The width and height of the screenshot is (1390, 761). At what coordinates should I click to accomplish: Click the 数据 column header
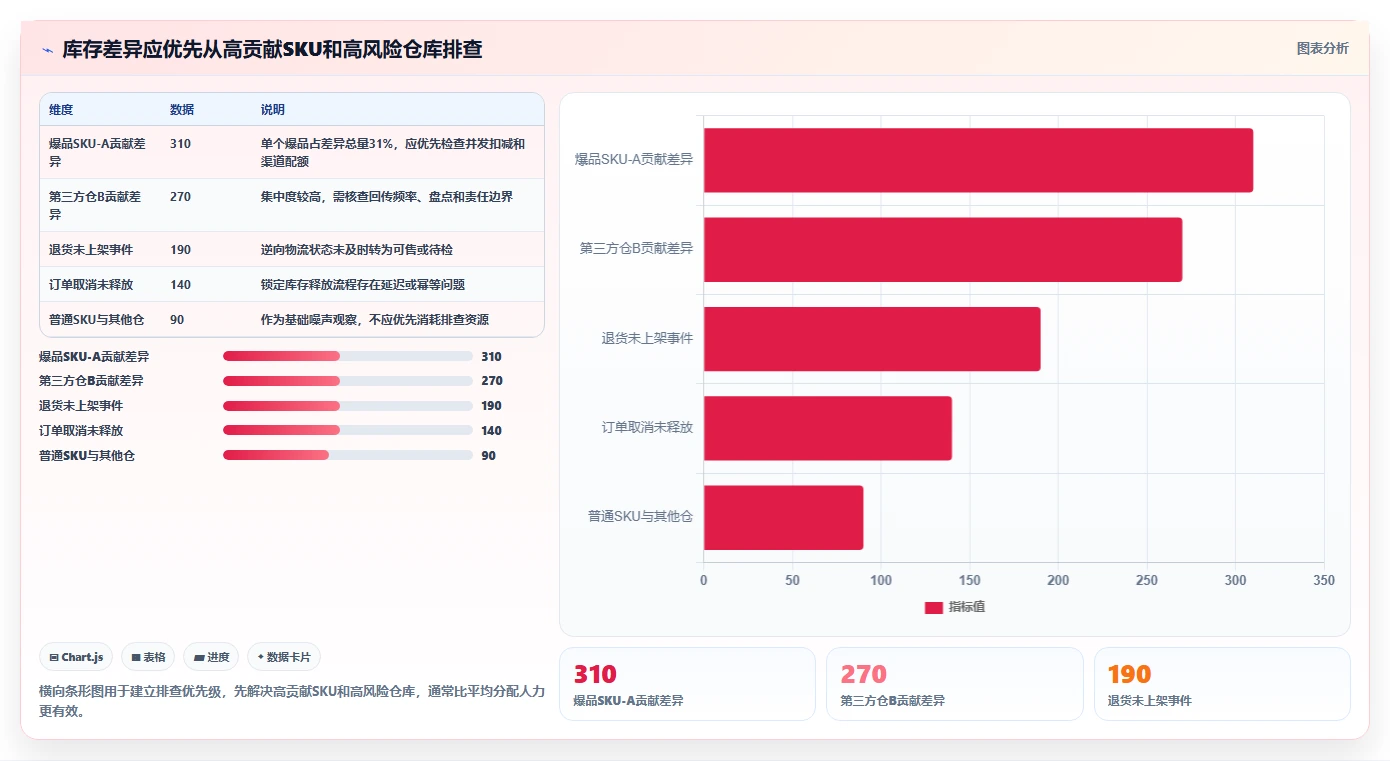coord(182,110)
